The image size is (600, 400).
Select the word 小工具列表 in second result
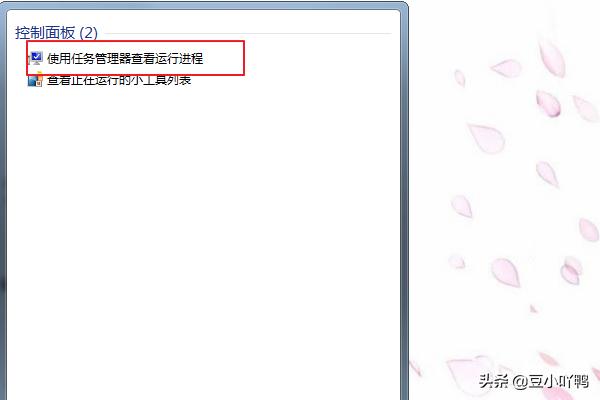tap(161, 80)
